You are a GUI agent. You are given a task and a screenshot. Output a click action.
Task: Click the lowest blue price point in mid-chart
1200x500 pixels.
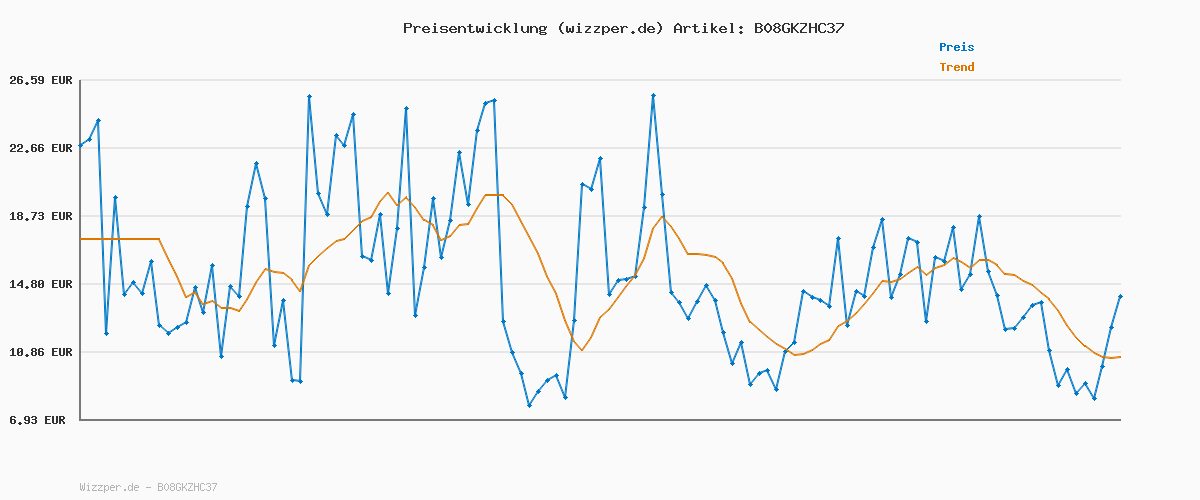pyautogui.click(x=529, y=405)
